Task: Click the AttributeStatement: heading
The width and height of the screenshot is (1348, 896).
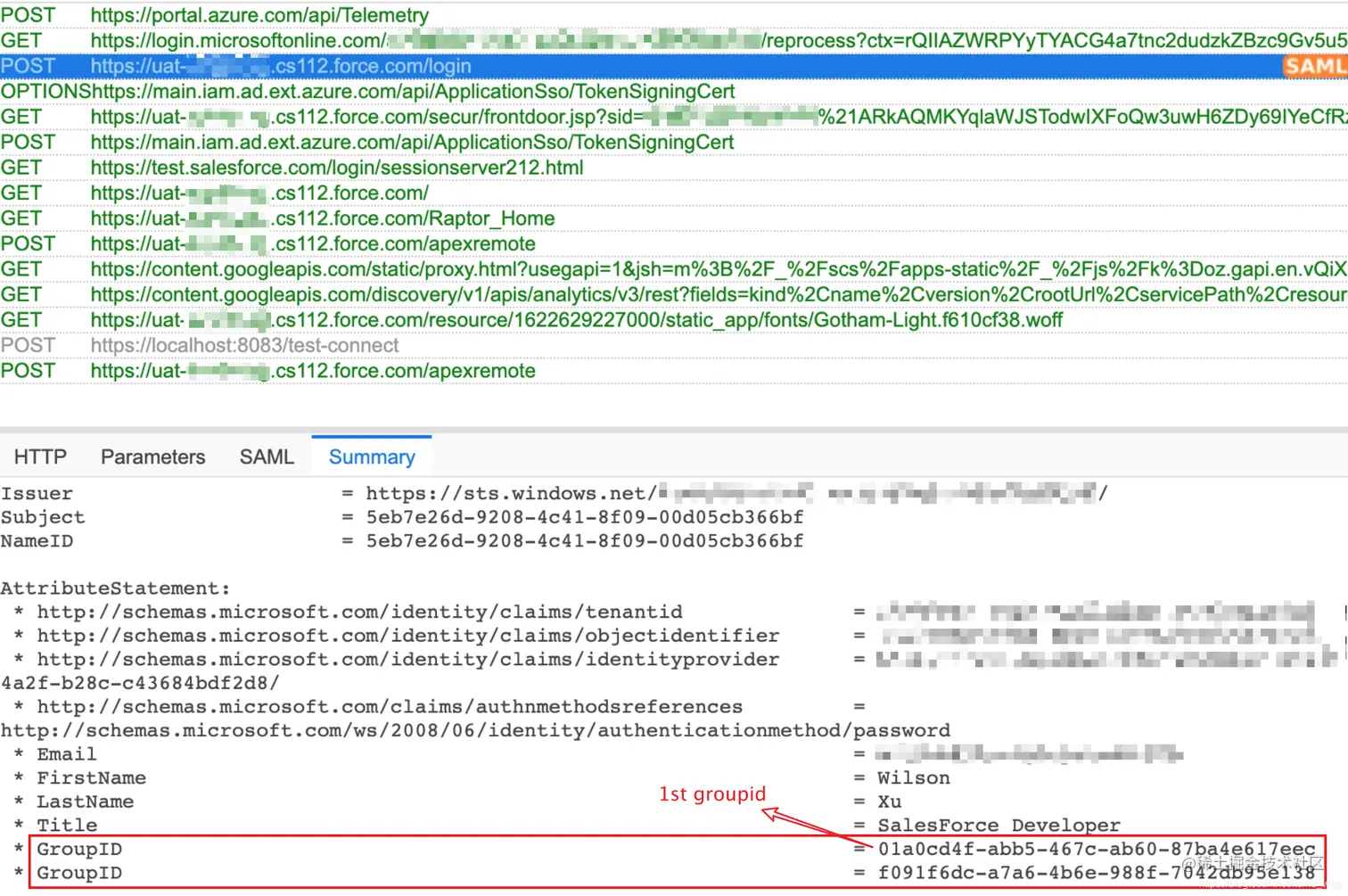Action: tap(115, 588)
